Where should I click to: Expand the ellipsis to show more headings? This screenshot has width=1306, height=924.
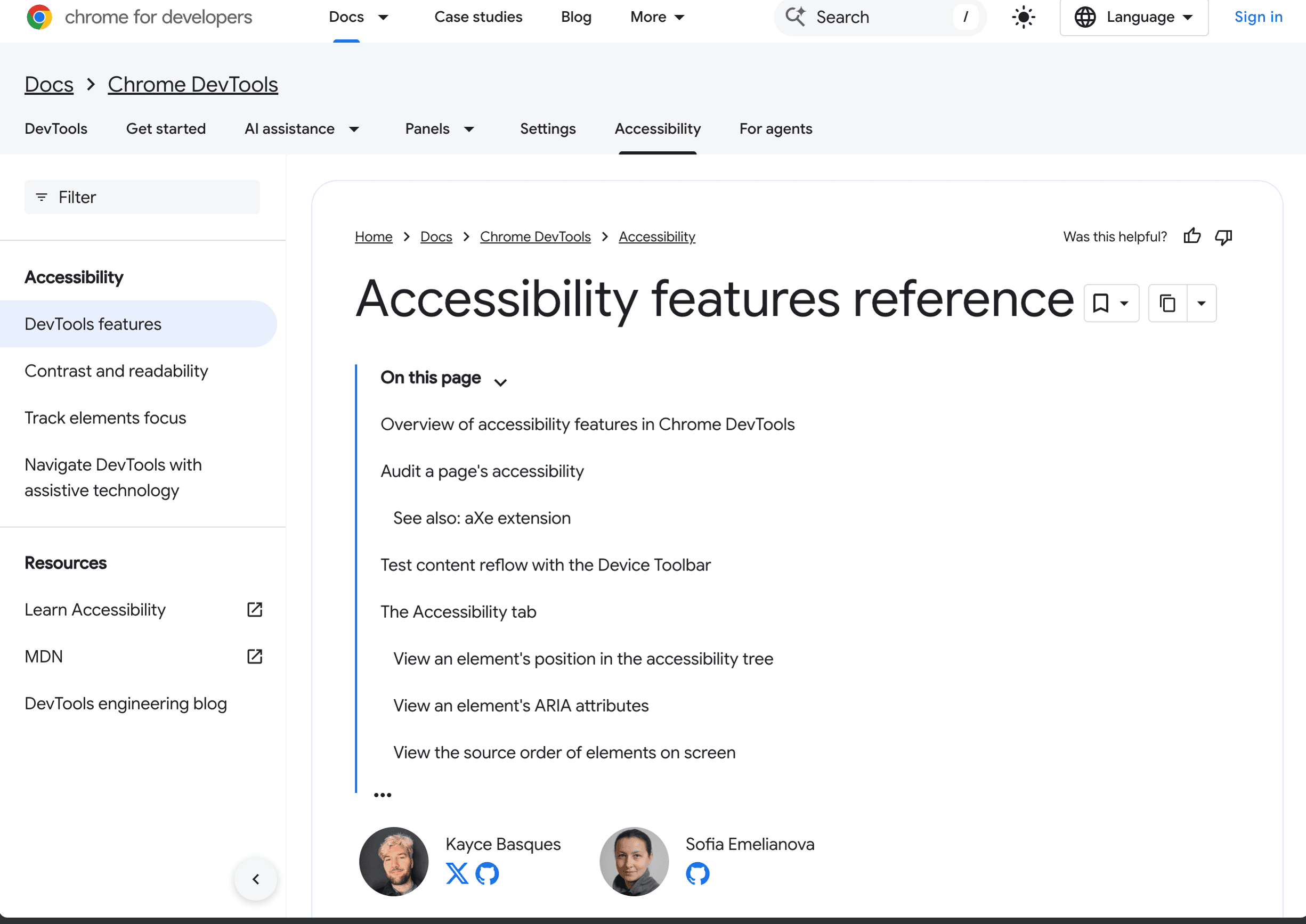383,795
